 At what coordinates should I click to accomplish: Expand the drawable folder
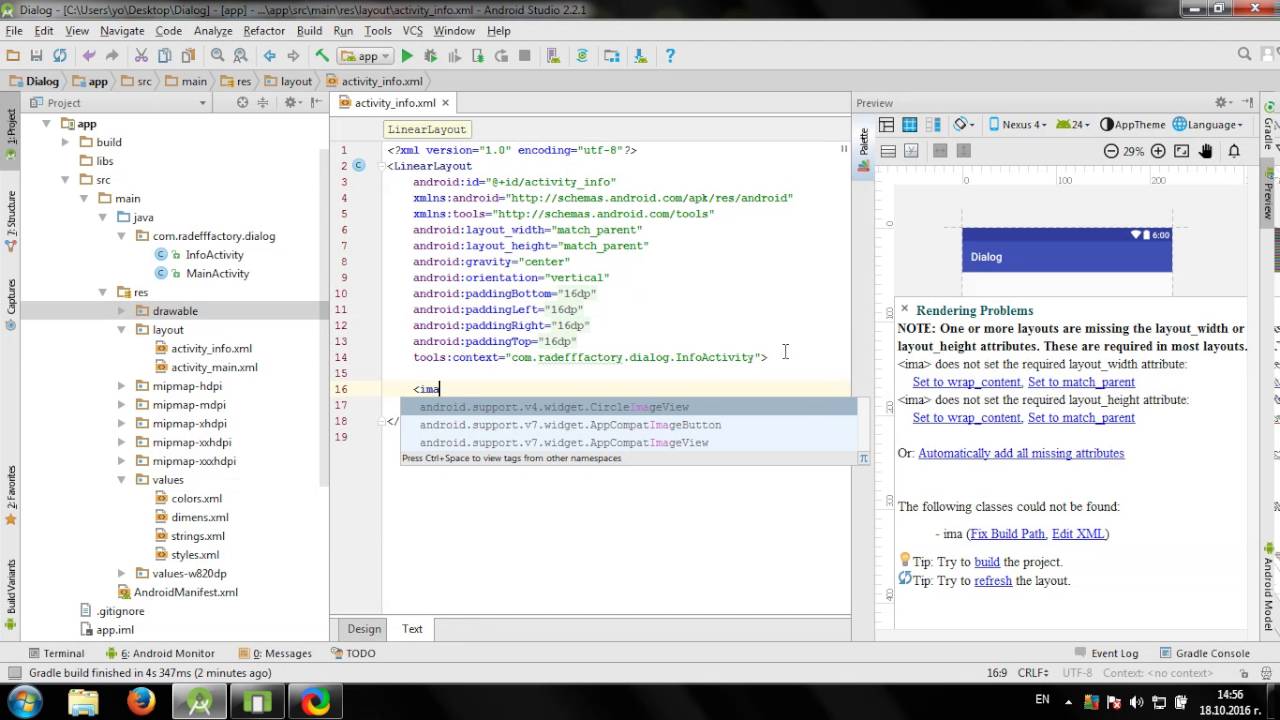pyautogui.click(x=122, y=311)
